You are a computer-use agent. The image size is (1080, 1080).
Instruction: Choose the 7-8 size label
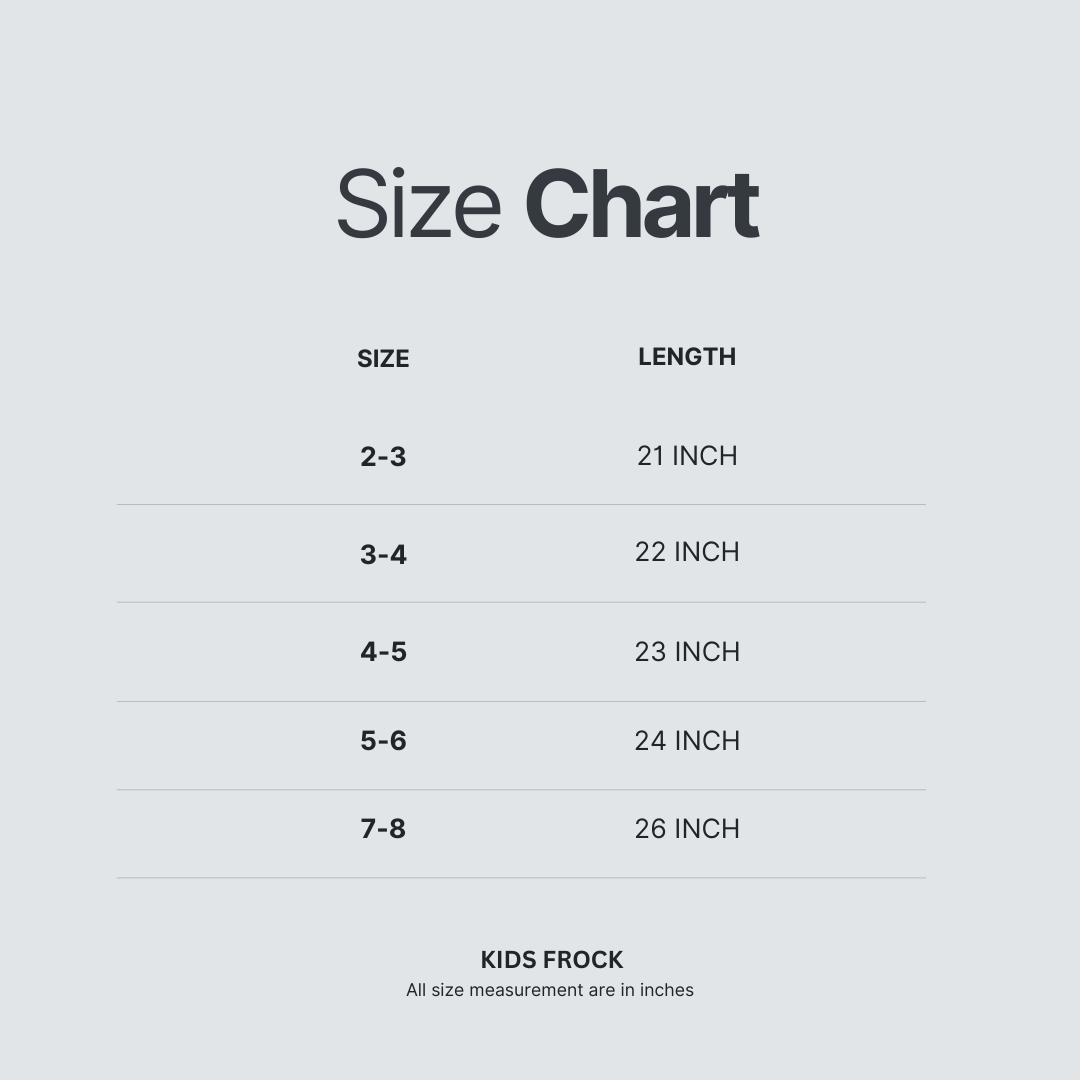point(383,829)
